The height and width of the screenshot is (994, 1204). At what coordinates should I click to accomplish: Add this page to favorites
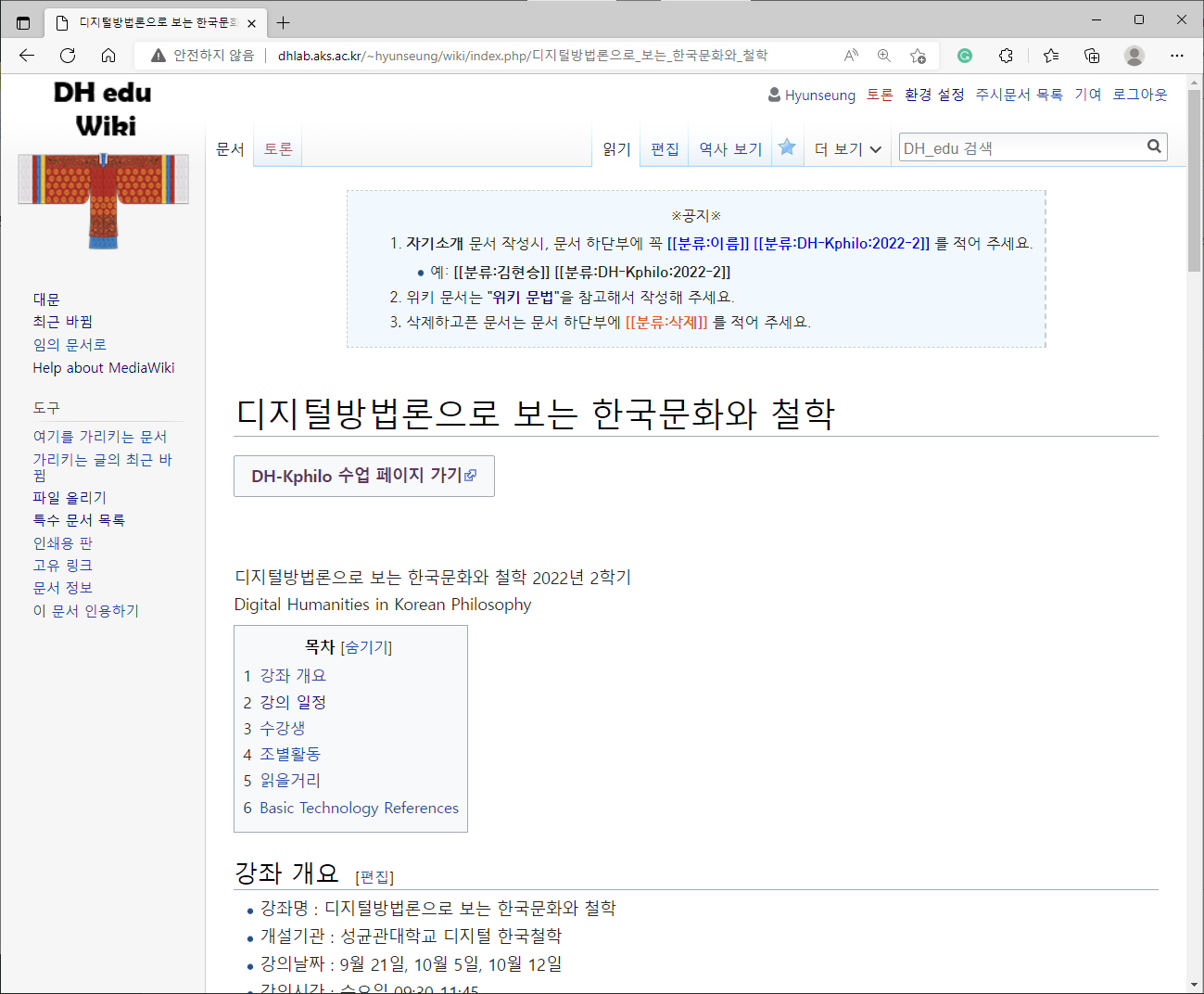pyautogui.click(x=918, y=56)
